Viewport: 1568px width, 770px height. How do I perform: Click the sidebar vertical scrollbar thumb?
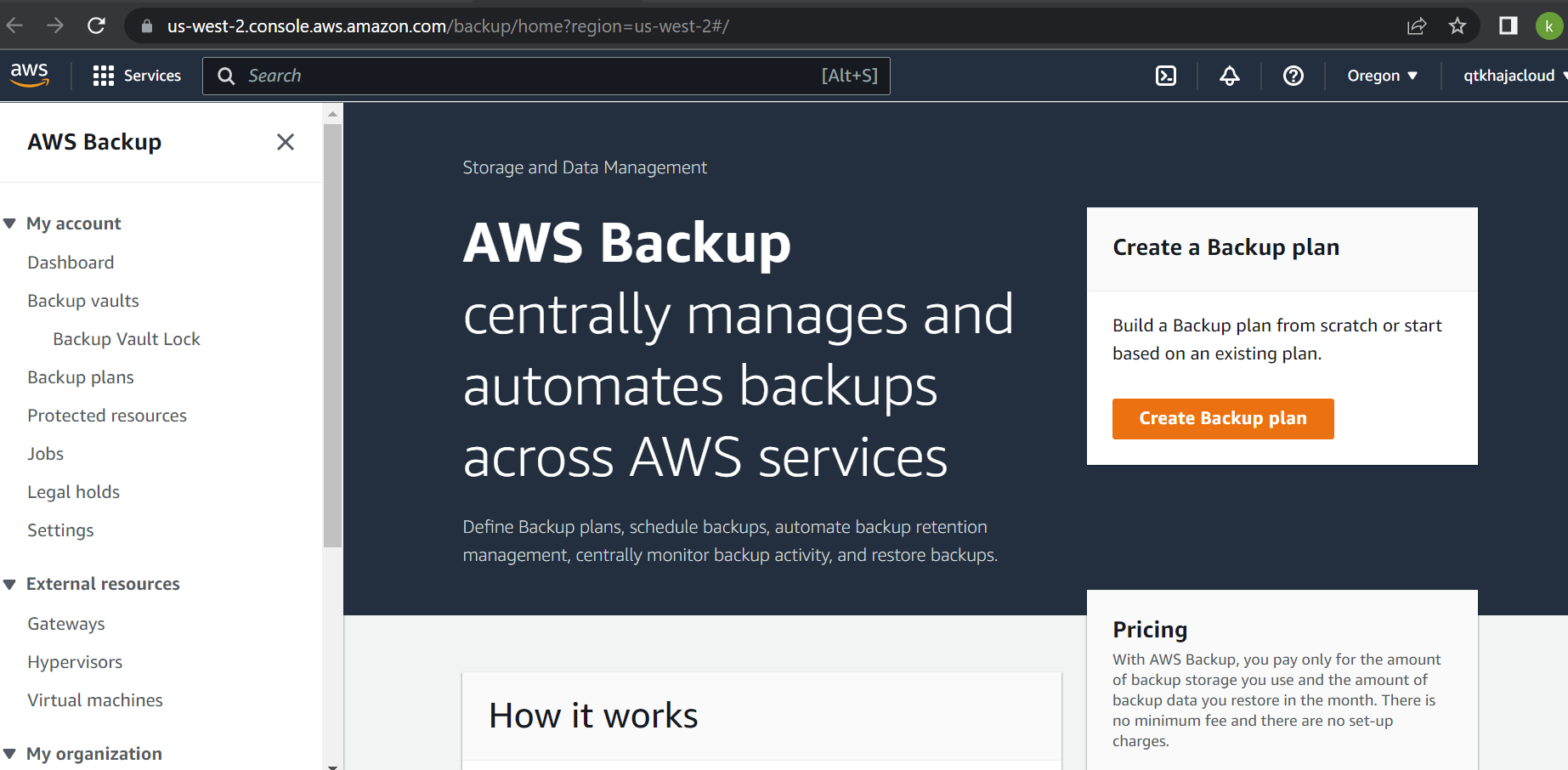[x=332, y=337]
